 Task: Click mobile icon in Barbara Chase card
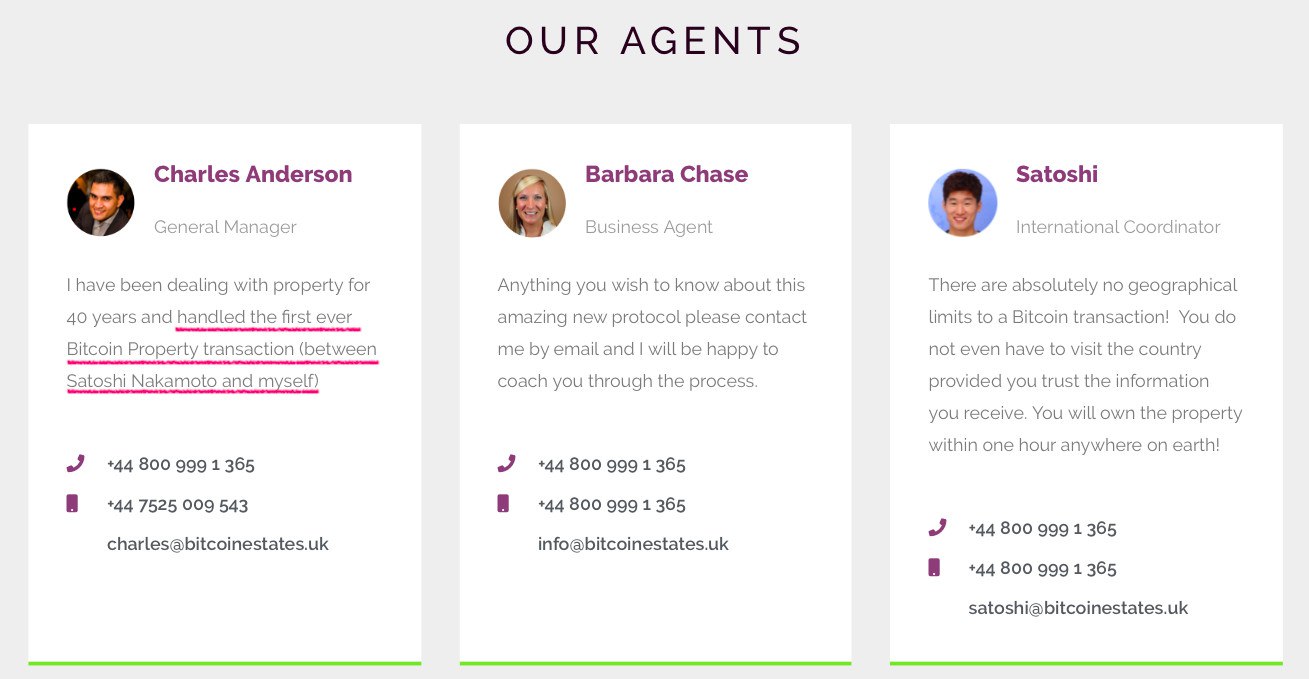pos(503,504)
